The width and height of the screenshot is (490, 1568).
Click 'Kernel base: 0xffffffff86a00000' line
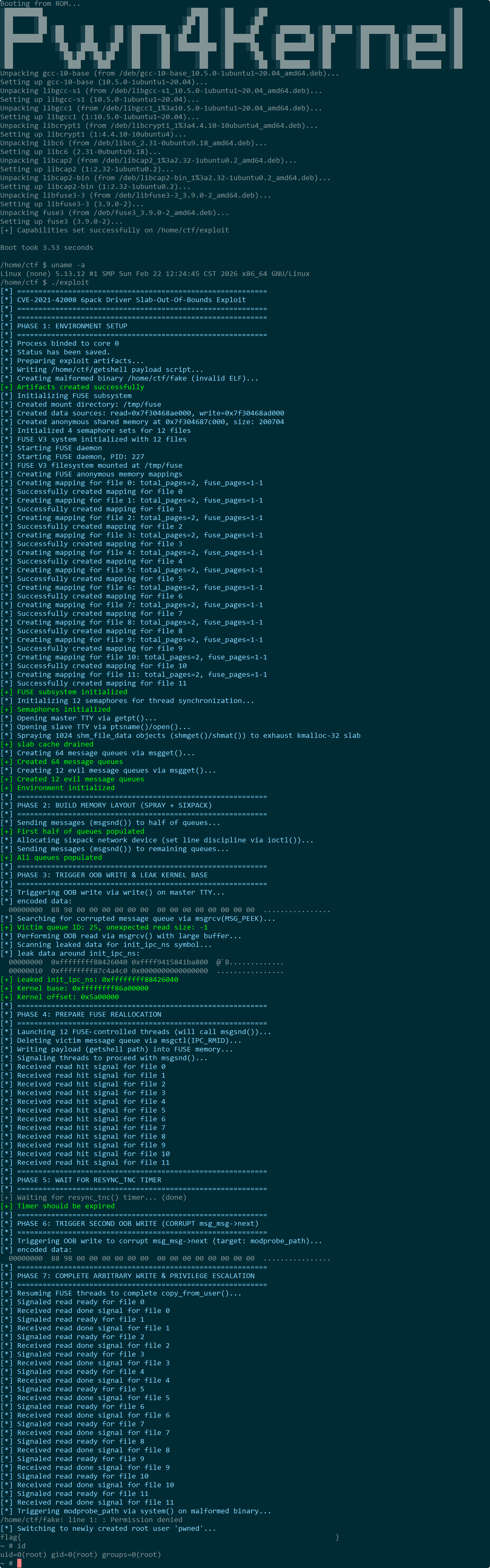tap(74, 988)
